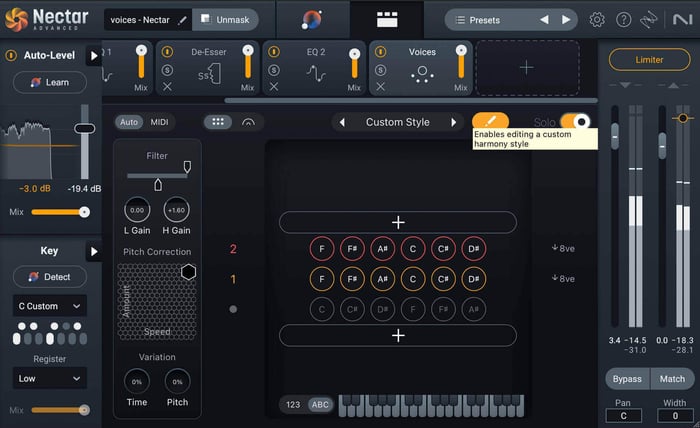Select the EQ 2 curve icon
Image resolution: width=700 pixels, height=428 pixels.
click(316, 73)
